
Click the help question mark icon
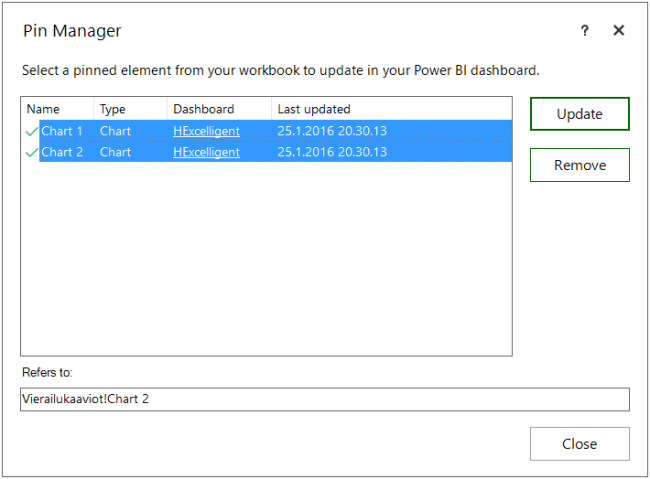coord(585,31)
